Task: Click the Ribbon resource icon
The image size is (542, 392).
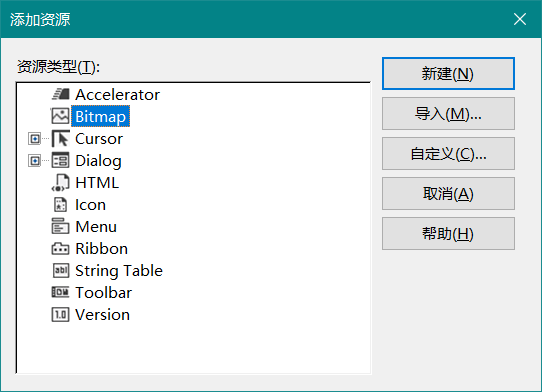Action: [x=60, y=249]
